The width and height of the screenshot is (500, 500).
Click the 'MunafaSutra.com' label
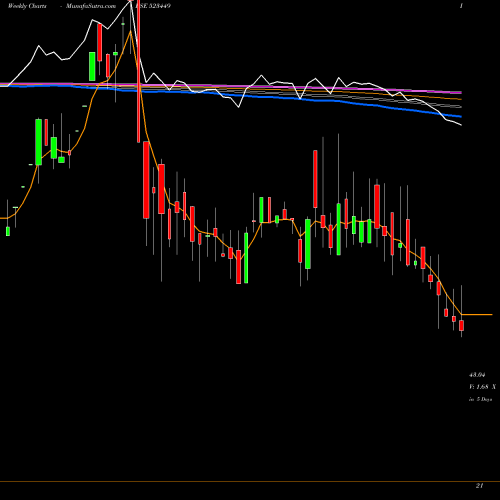click(x=91, y=6)
